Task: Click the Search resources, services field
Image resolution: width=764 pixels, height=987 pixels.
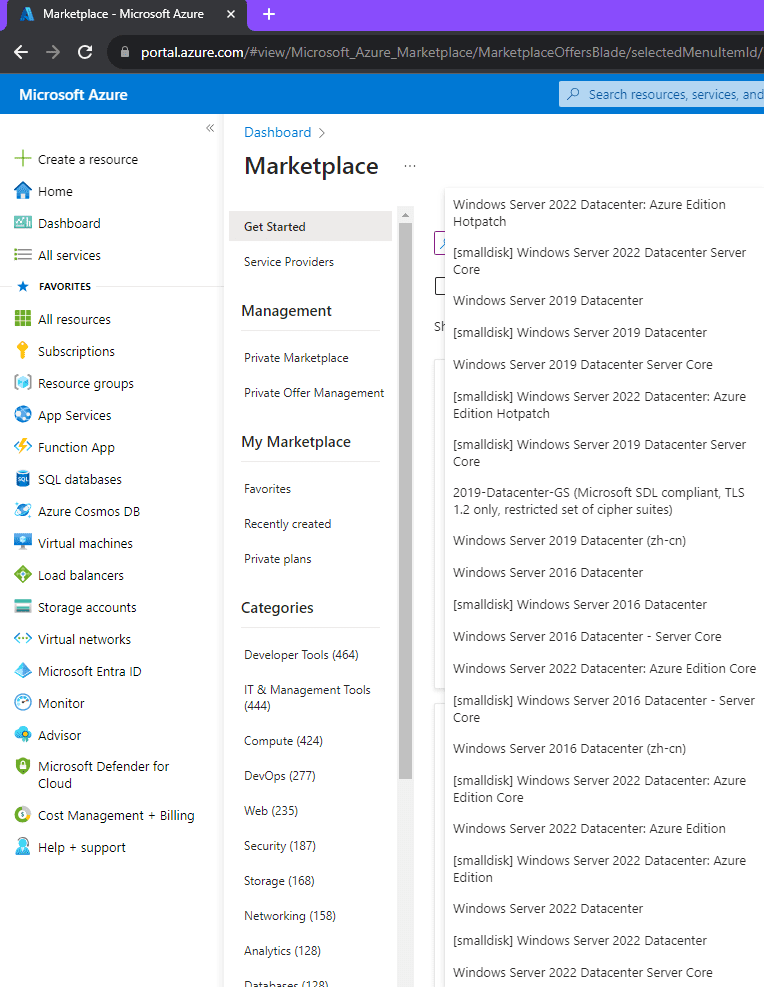Action: coord(661,94)
